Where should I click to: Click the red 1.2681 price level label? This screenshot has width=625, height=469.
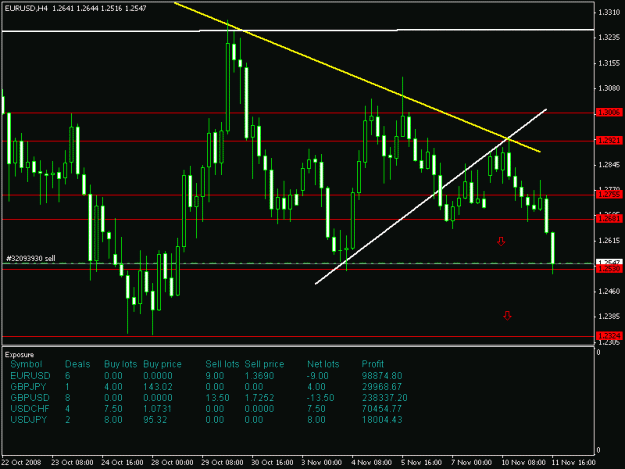click(609, 219)
